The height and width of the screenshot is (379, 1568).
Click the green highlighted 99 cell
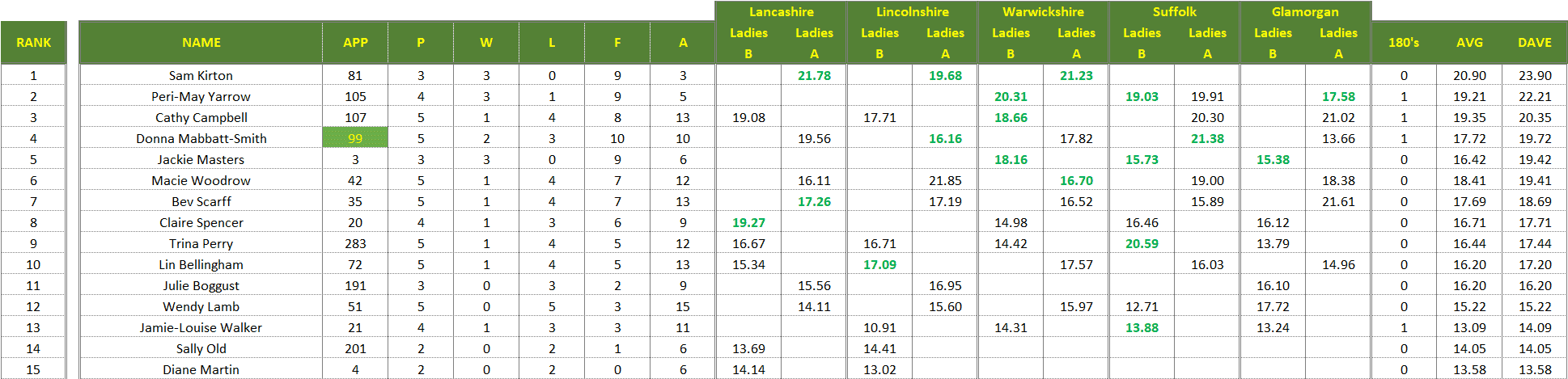tap(355, 139)
